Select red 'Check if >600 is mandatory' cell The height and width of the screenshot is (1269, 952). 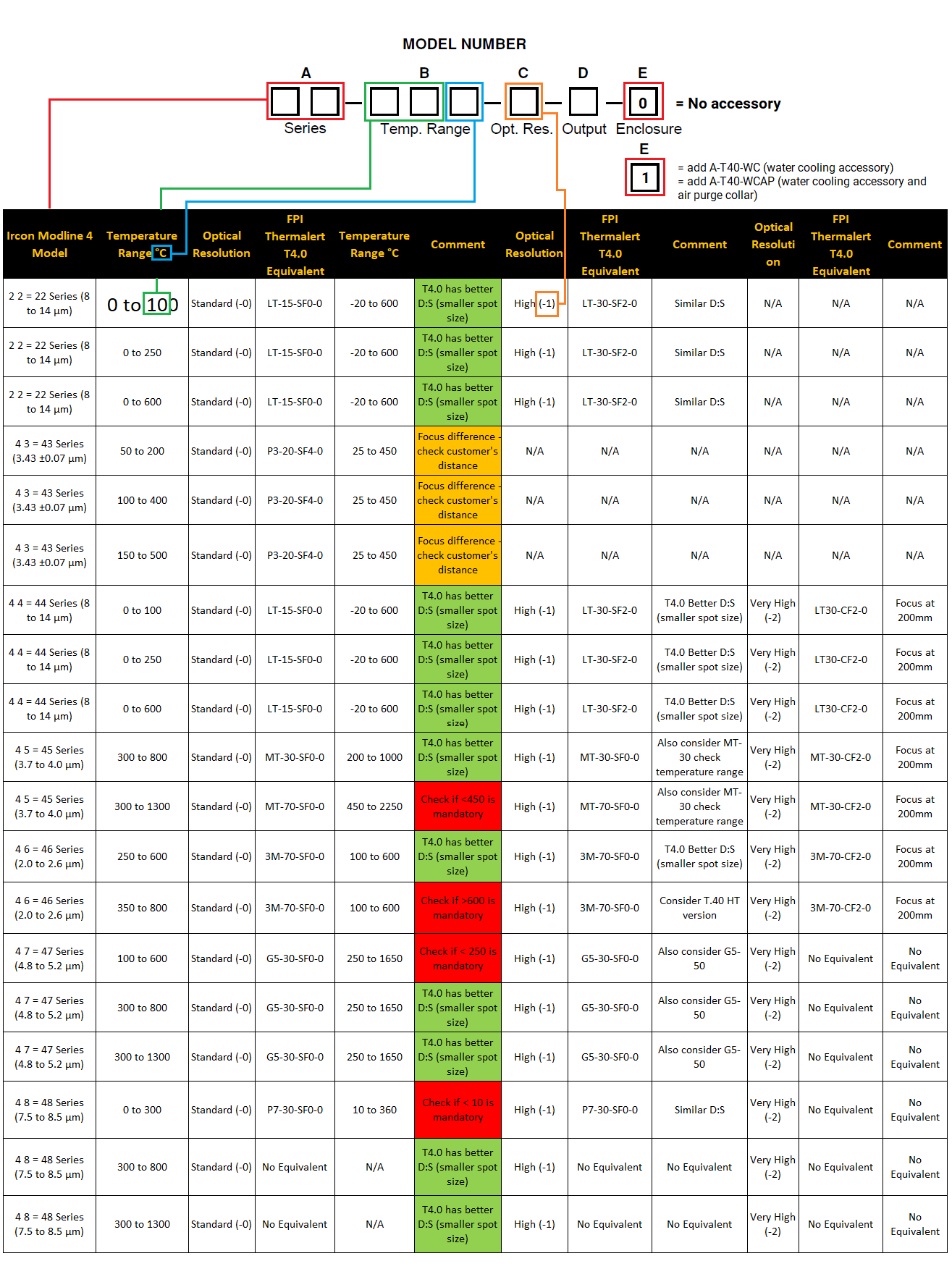click(x=458, y=908)
